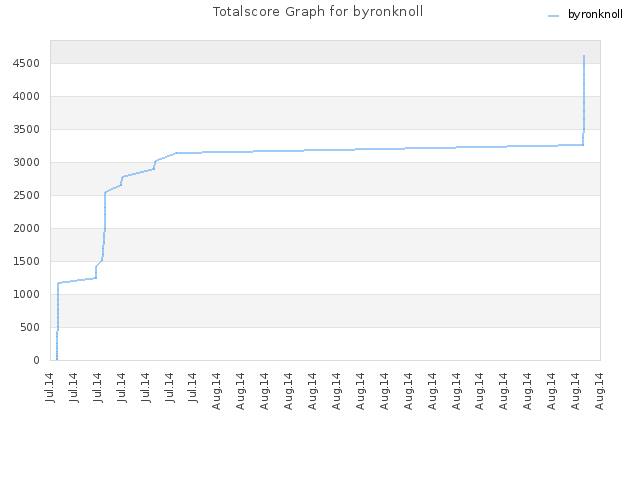This screenshot has width=640, height=480.
Task: Click the first Aug.14 x-axis label
Action: click(x=216, y=391)
